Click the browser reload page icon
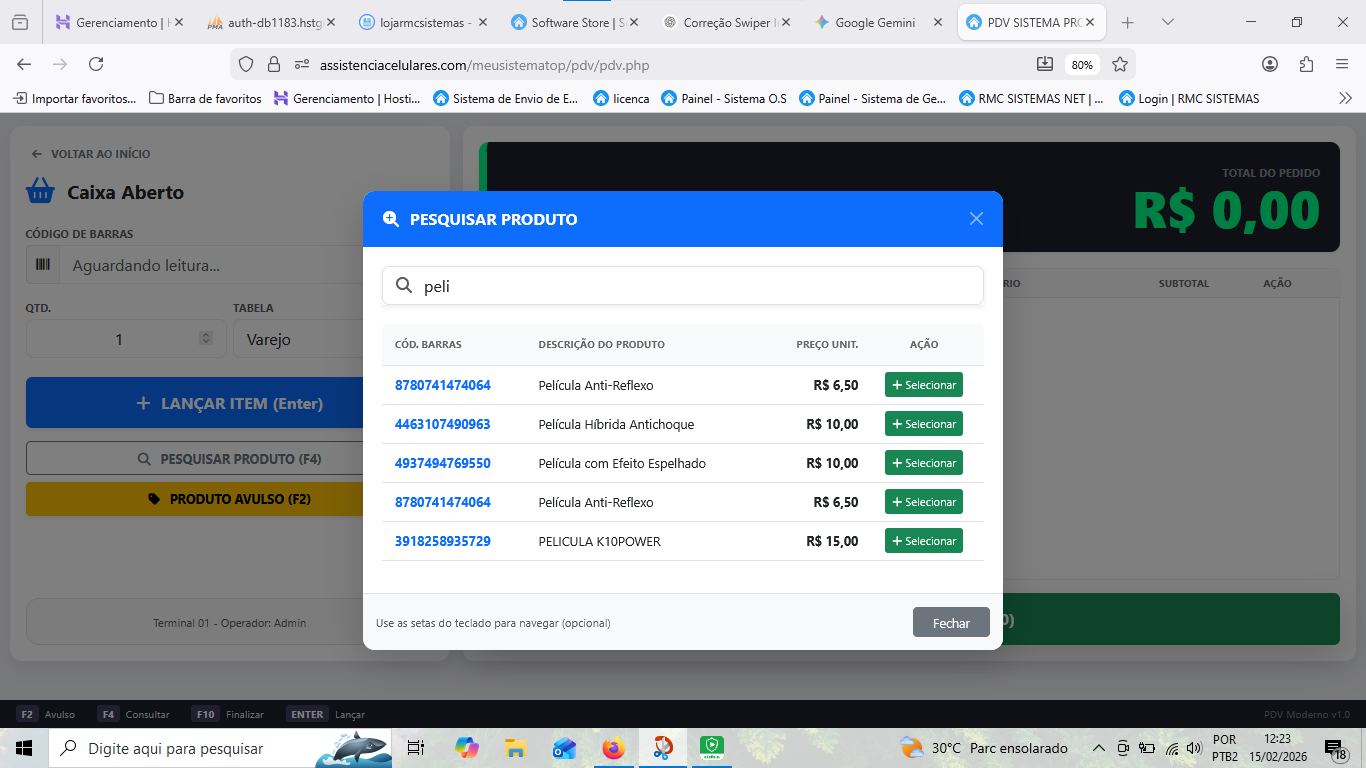 pos(96,64)
